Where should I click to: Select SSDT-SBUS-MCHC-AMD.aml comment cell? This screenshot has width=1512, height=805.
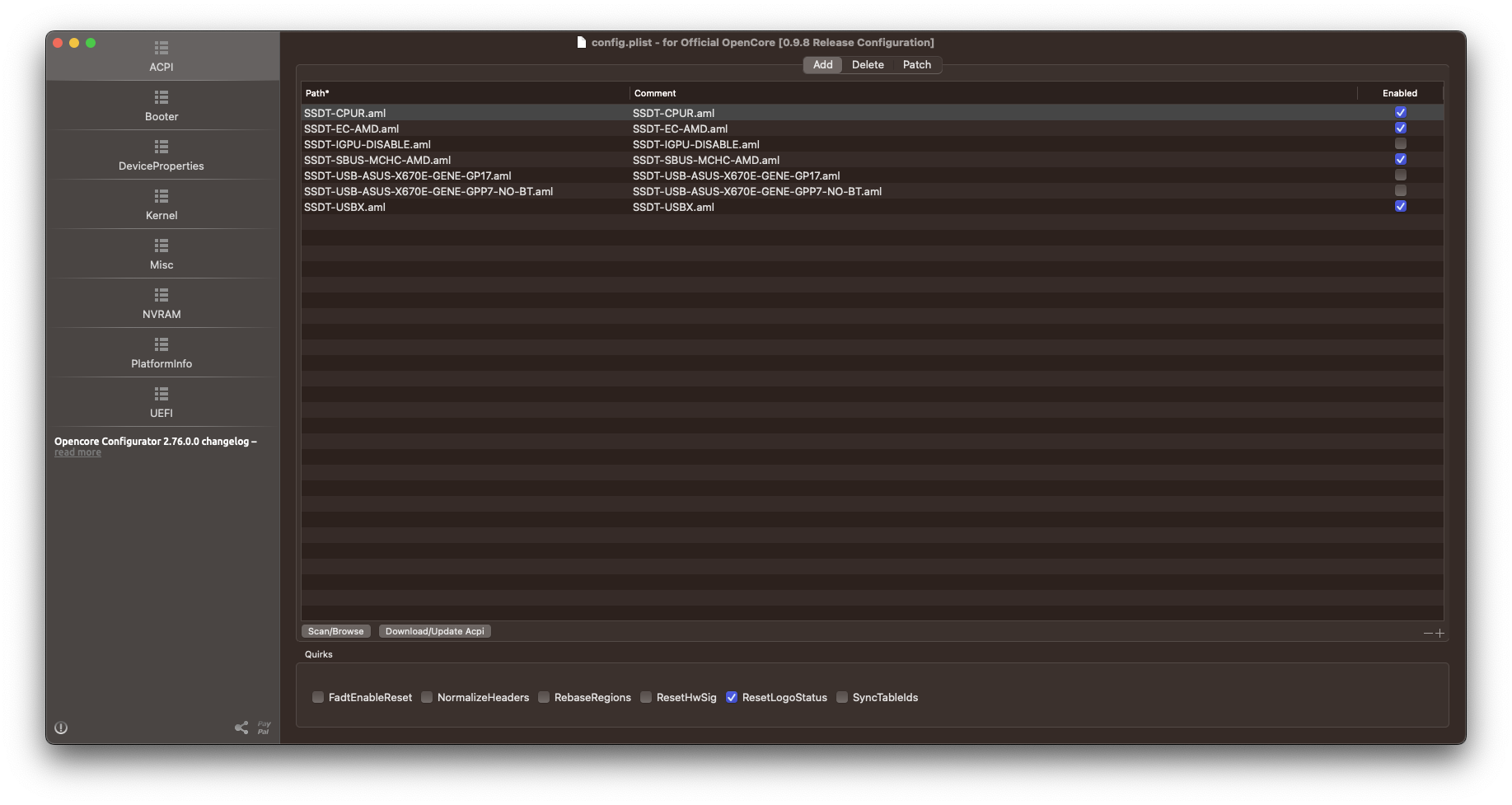[994, 160]
